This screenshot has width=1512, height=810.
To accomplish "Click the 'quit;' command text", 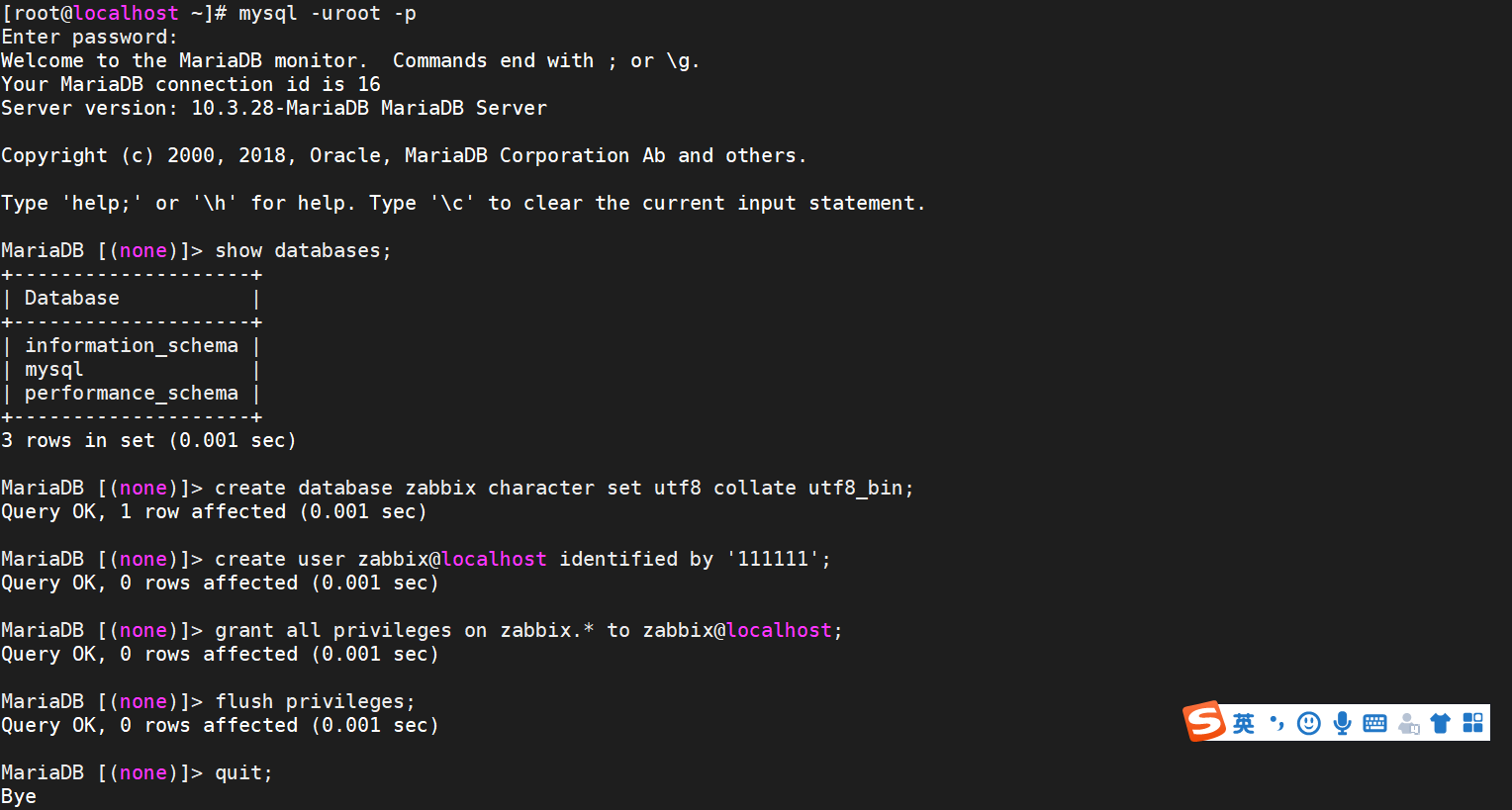I will (243, 773).
